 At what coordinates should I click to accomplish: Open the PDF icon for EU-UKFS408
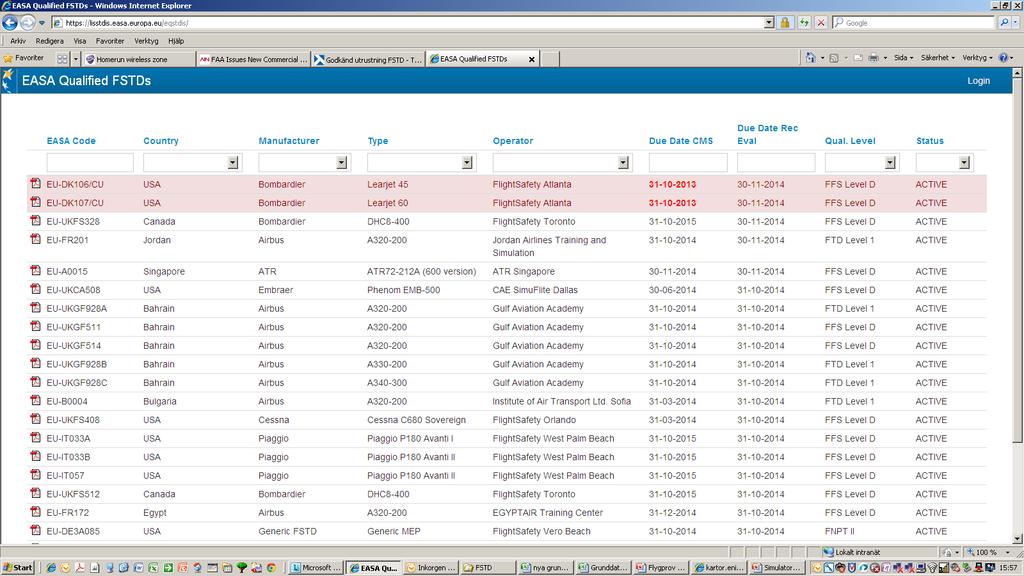pos(35,419)
